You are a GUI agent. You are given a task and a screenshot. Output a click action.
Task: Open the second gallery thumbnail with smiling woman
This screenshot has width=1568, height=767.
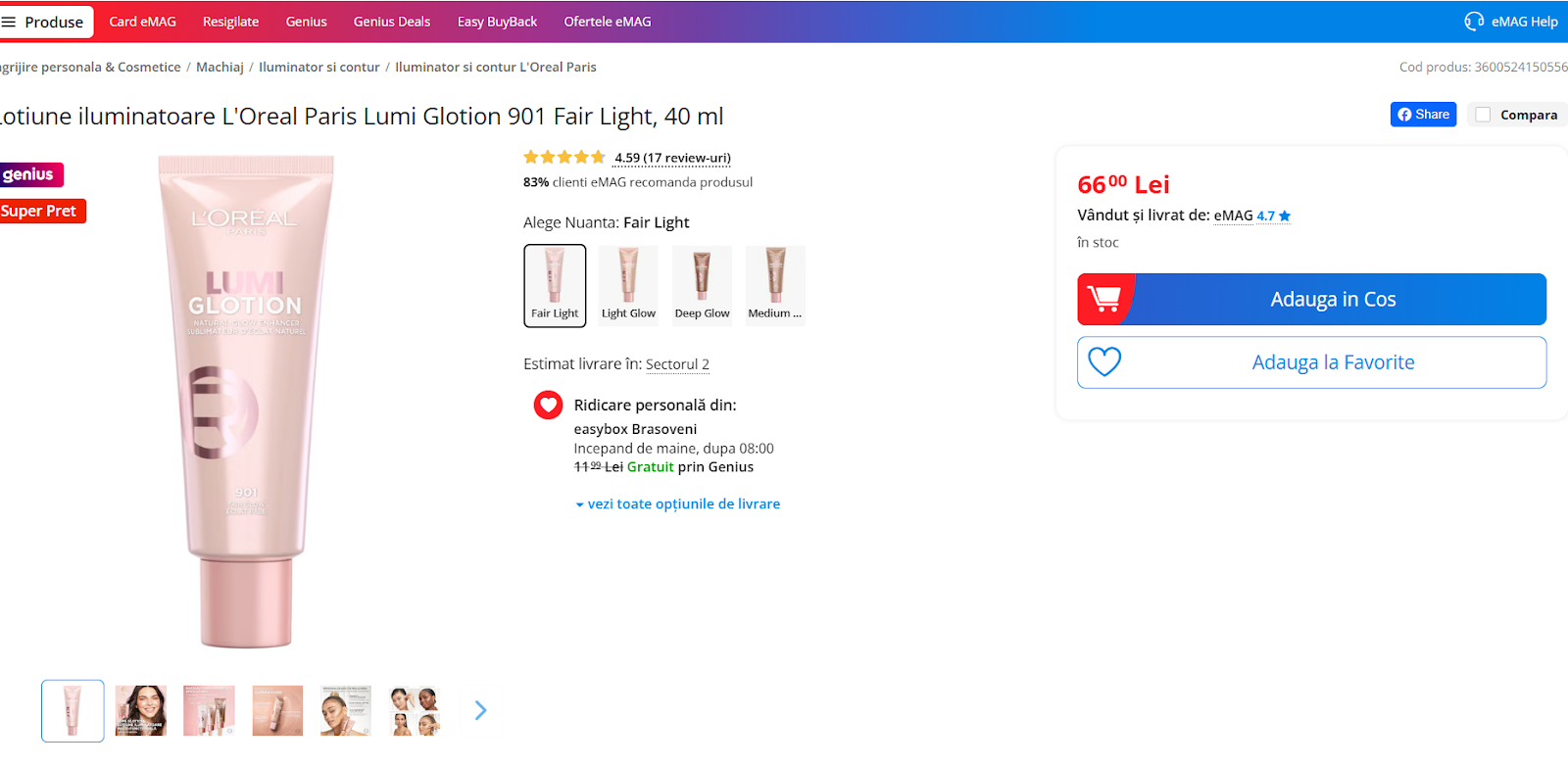click(x=141, y=711)
